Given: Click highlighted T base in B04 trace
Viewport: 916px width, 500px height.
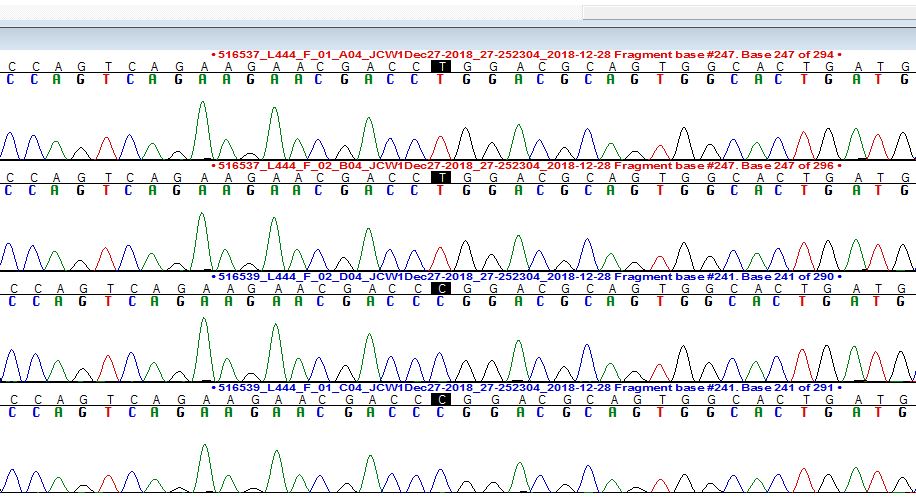Looking at the screenshot, I should tap(440, 177).
